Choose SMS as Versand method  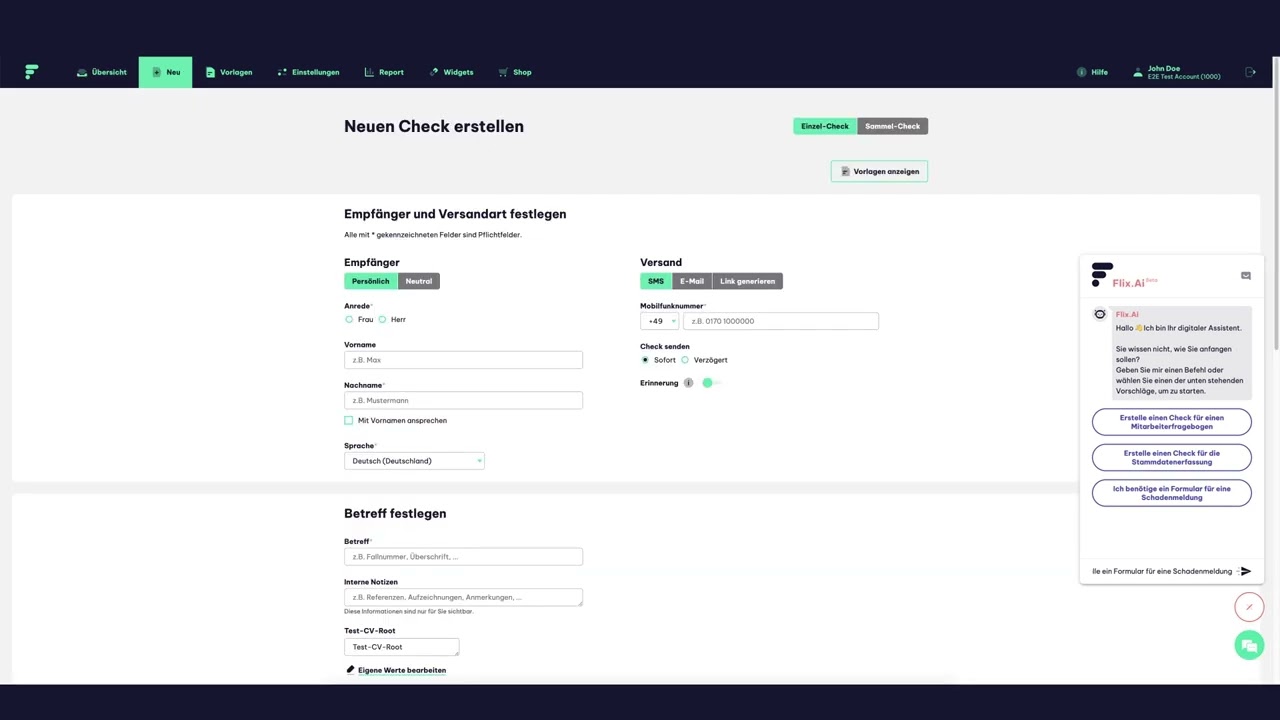coord(656,281)
